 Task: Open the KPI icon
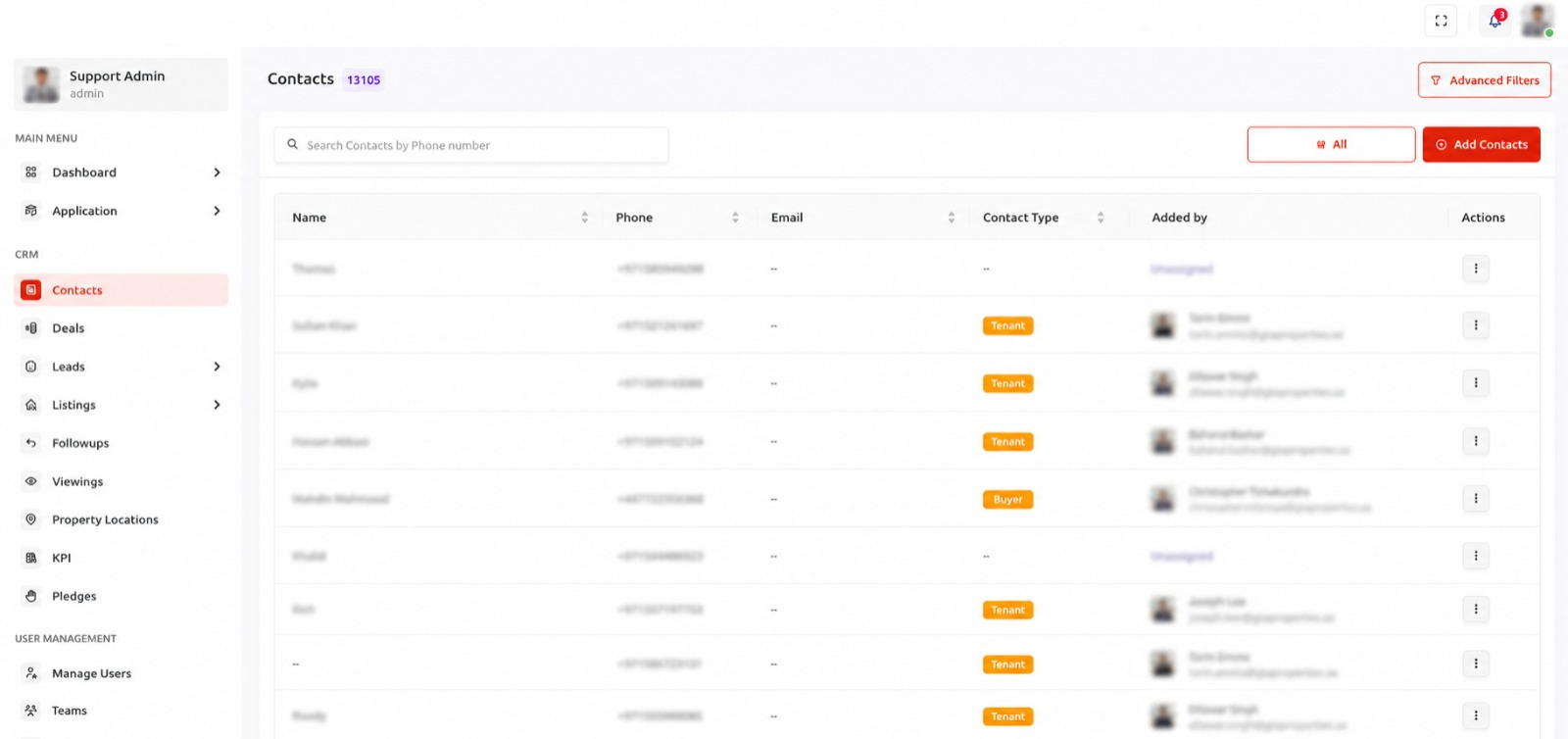point(31,558)
